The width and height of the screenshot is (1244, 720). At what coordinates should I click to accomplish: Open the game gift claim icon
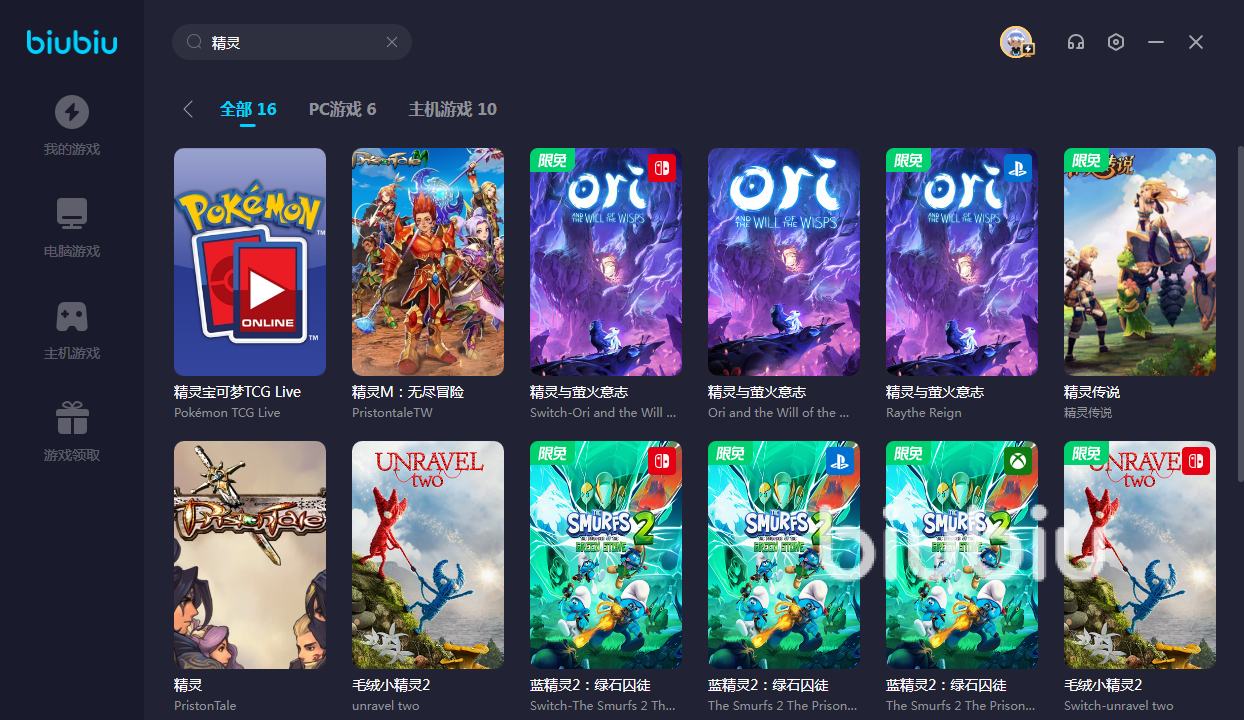(x=71, y=418)
